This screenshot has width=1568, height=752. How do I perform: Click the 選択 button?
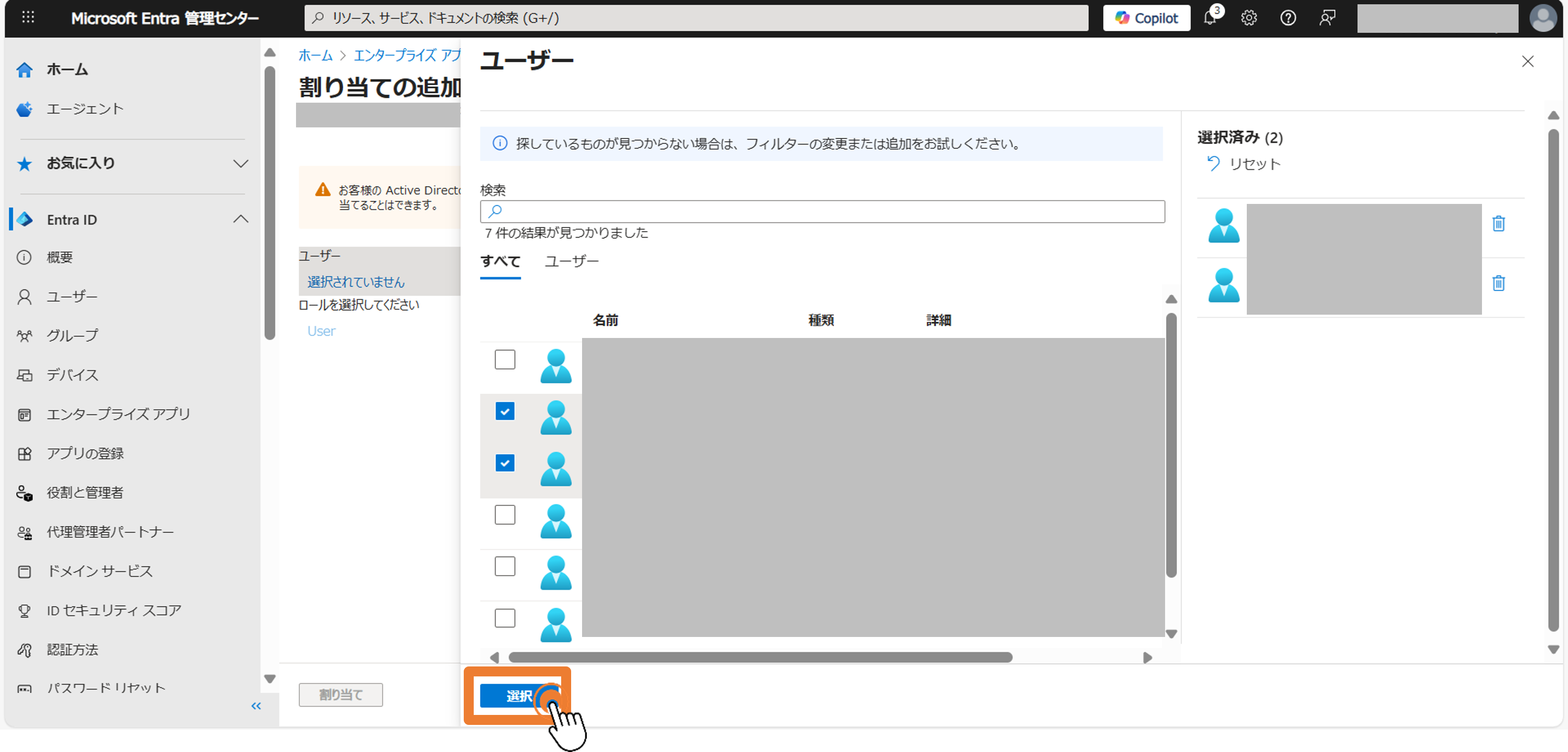(x=519, y=696)
